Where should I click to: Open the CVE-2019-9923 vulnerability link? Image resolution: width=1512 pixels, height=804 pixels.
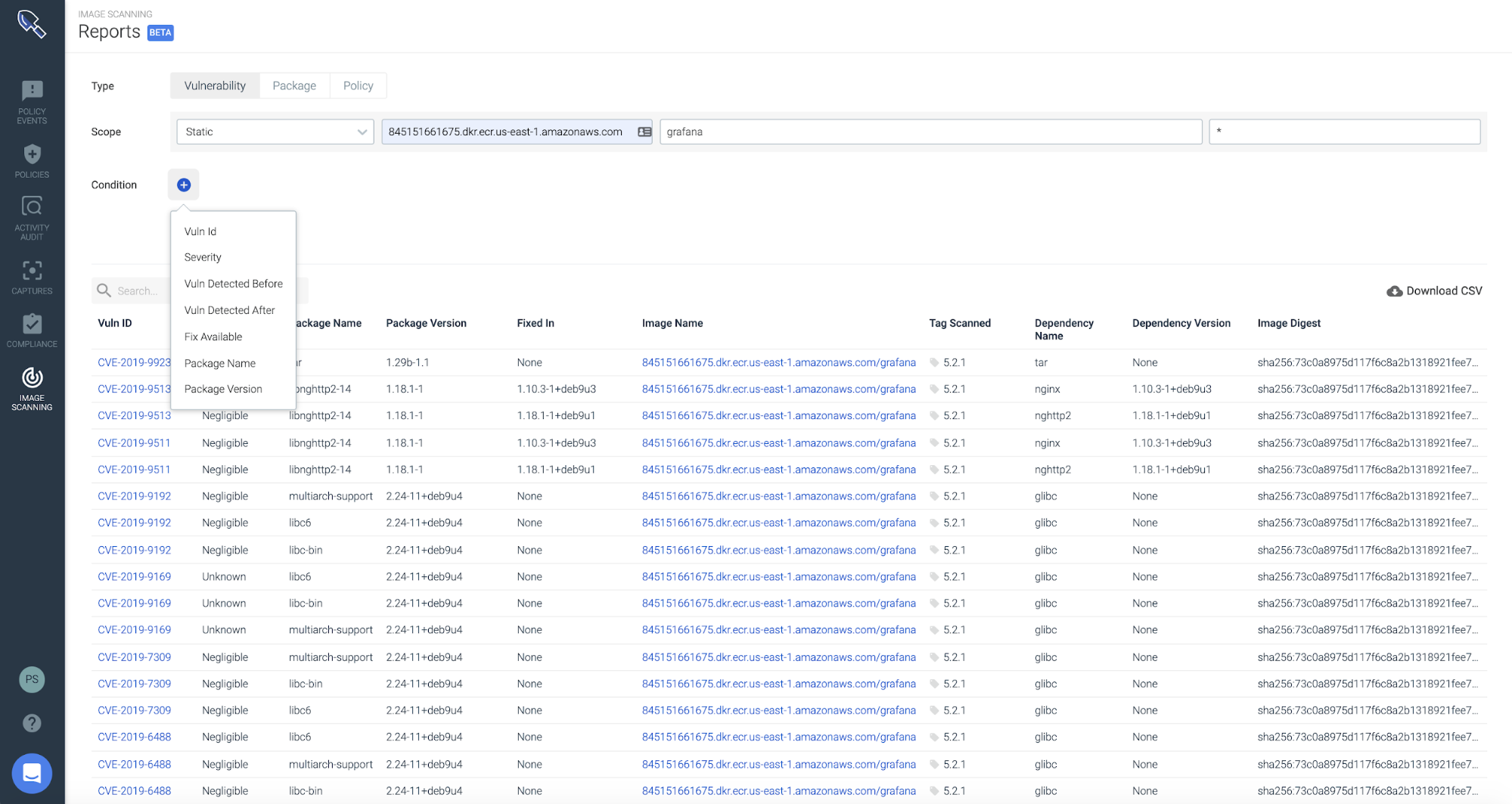click(x=134, y=362)
